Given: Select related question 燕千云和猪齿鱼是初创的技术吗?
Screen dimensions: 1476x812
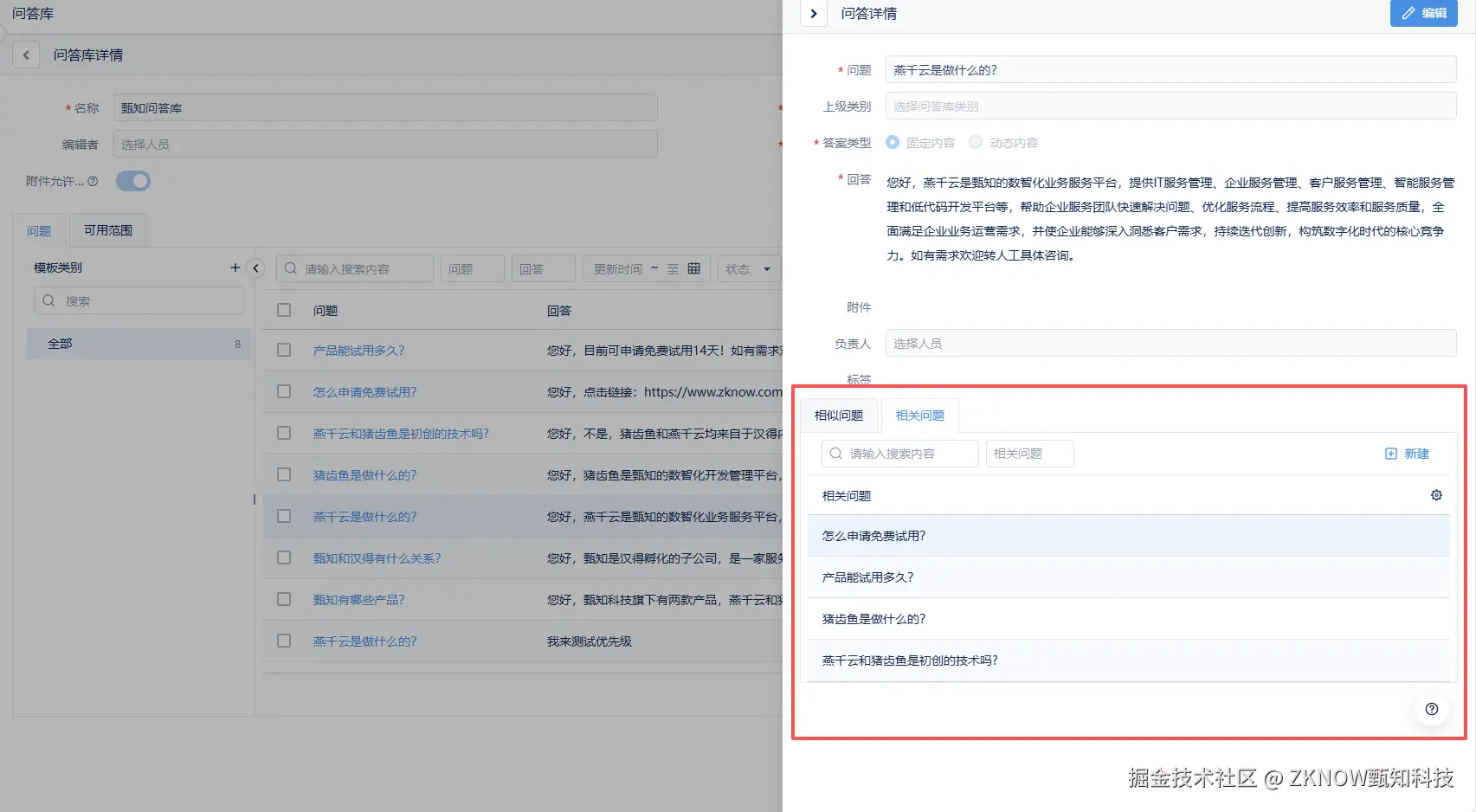Looking at the screenshot, I should (x=1129, y=661).
